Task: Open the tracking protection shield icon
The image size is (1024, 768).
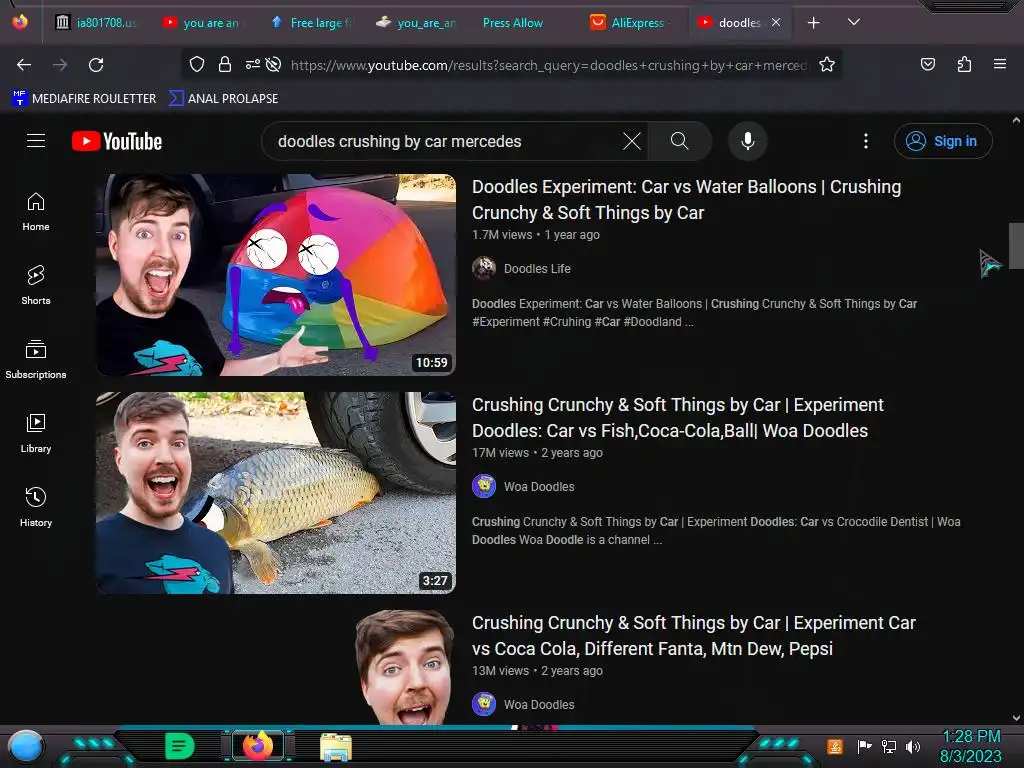Action: [197, 65]
